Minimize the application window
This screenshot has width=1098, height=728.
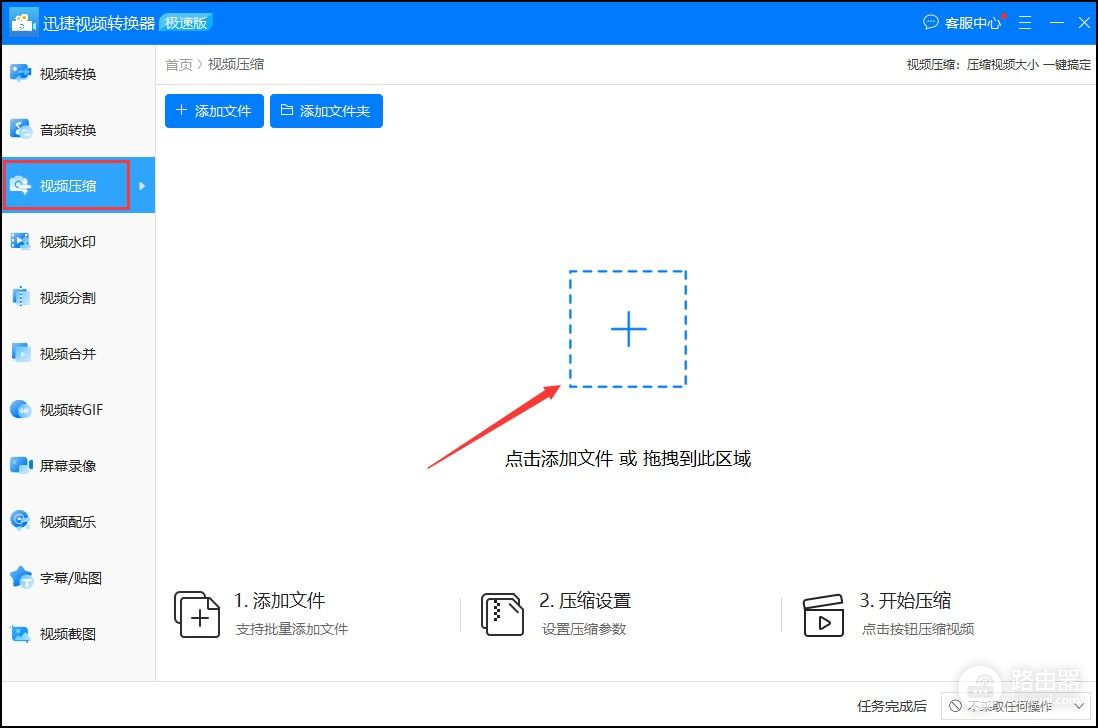click(x=1057, y=23)
